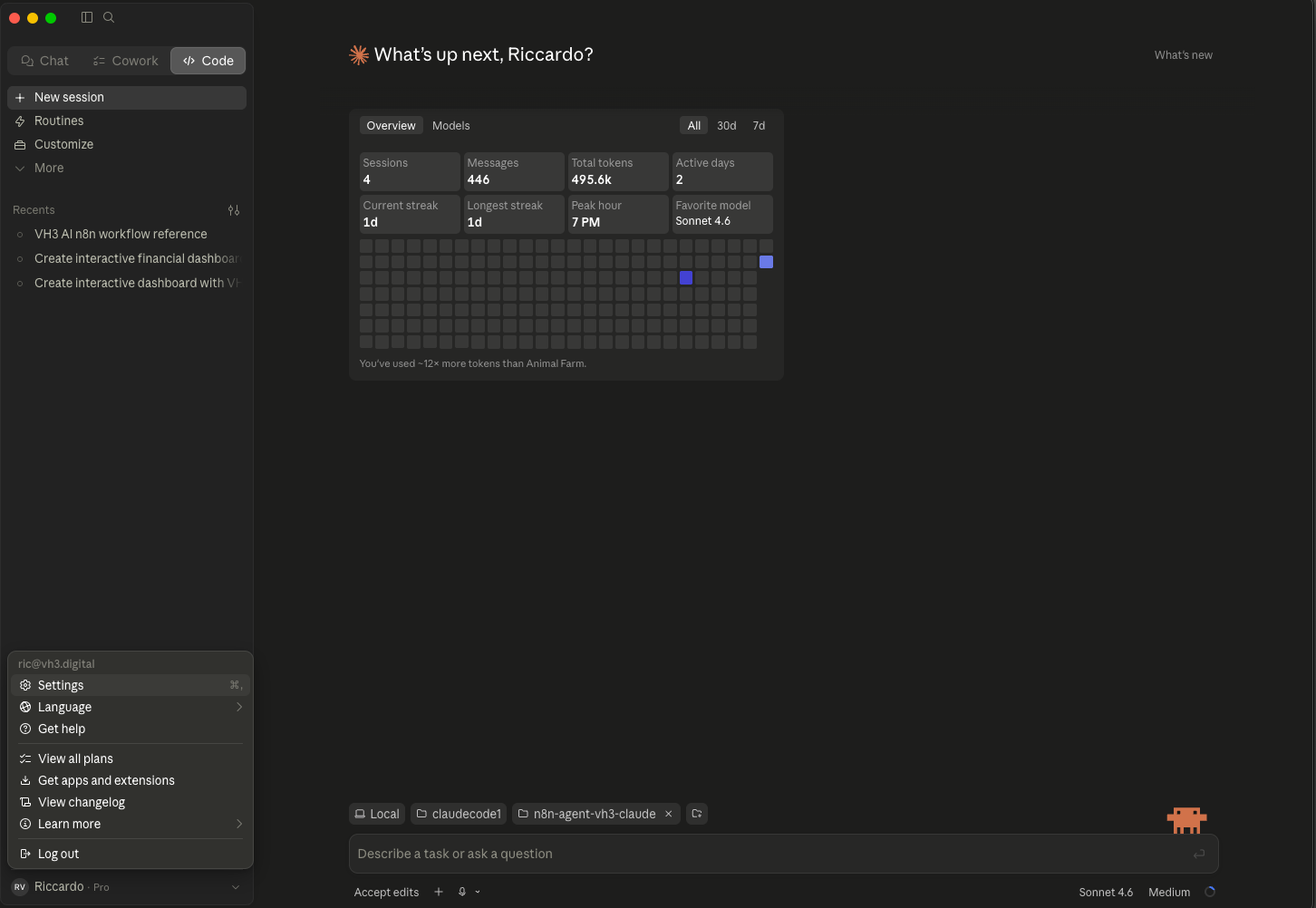Choose Get help in account menu
This screenshot has width=1316, height=908.
click(x=131, y=729)
